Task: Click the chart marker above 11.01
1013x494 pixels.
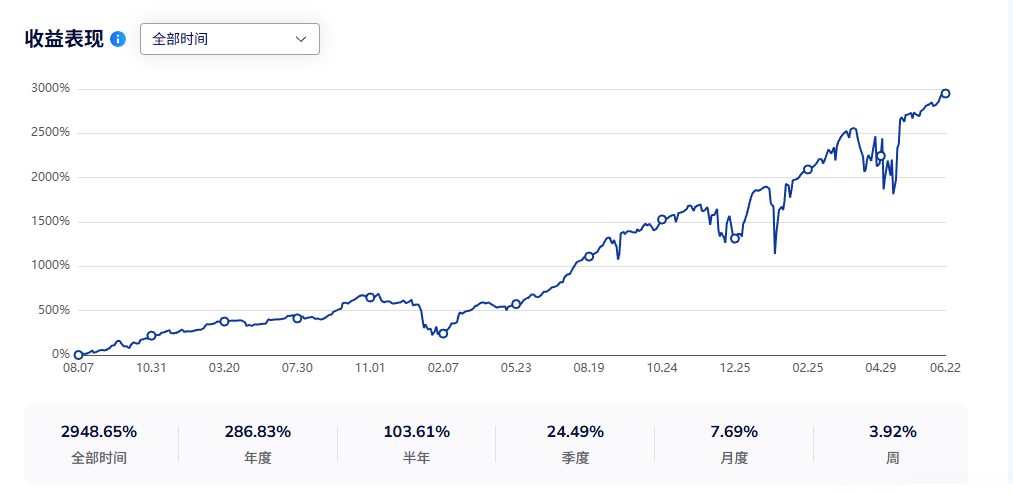Action: [370, 297]
